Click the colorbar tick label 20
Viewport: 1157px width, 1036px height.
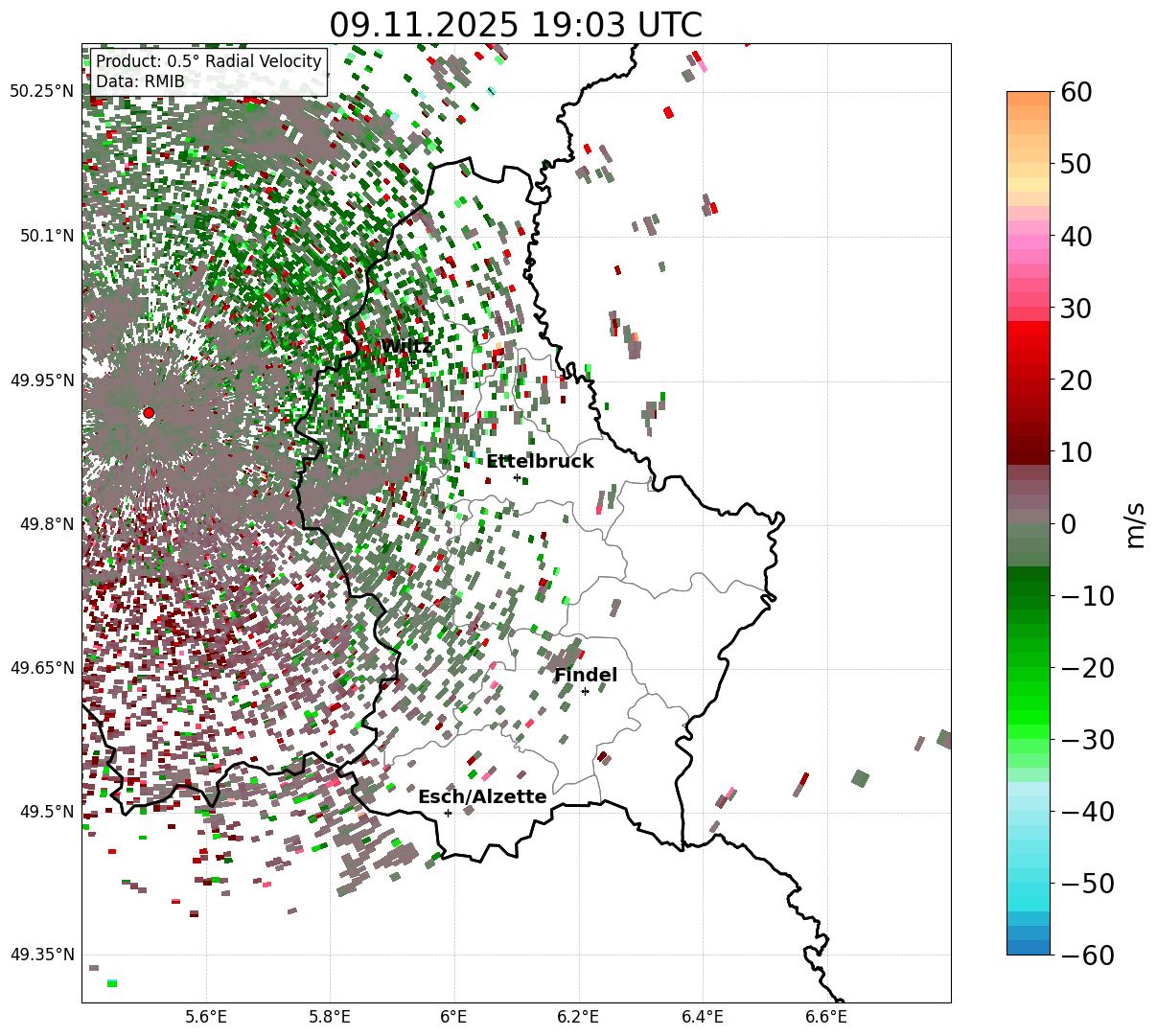[1075, 380]
